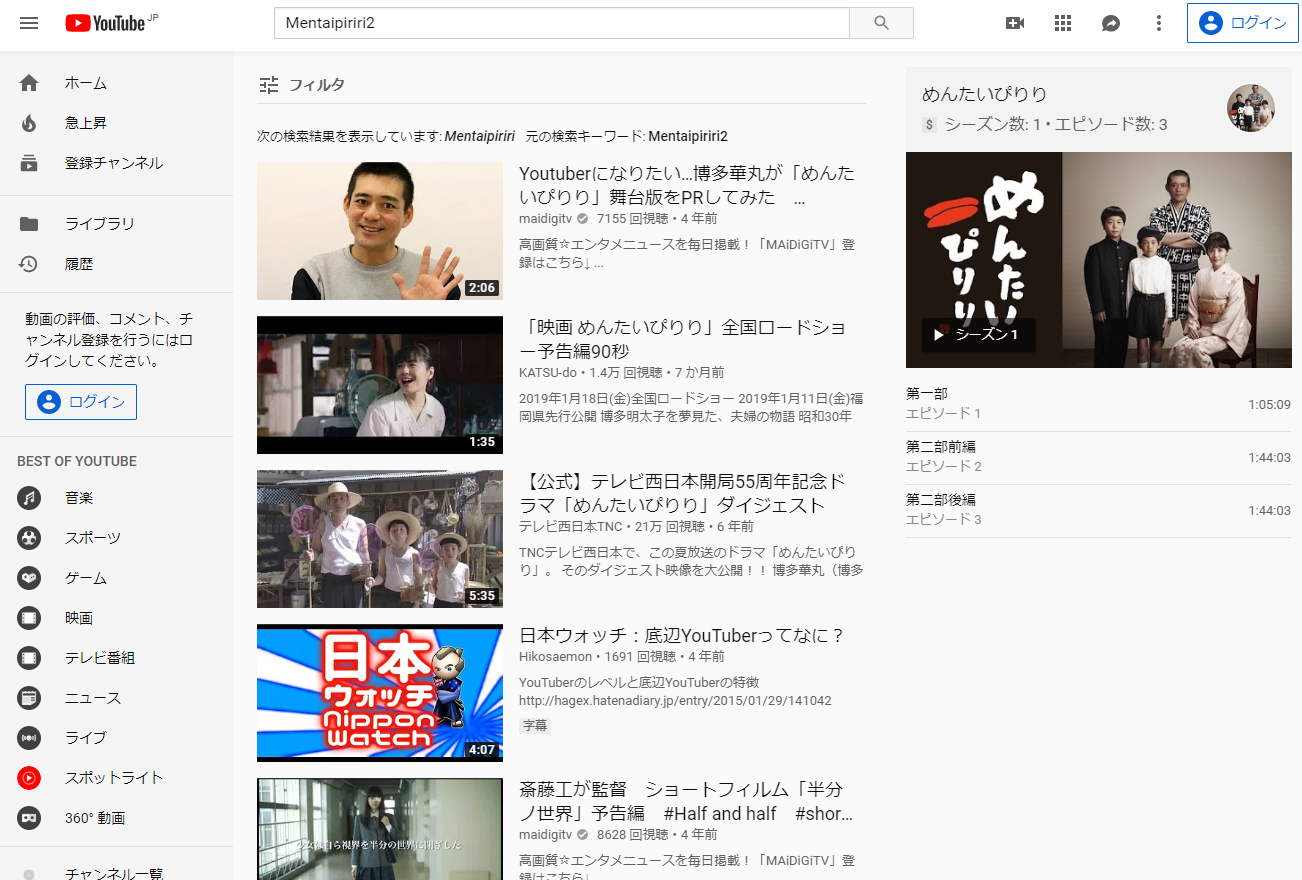Click the BEST OF YOUTUBE section heading
The width and height of the screenshot is (1302, 880).
click(77, 461)
